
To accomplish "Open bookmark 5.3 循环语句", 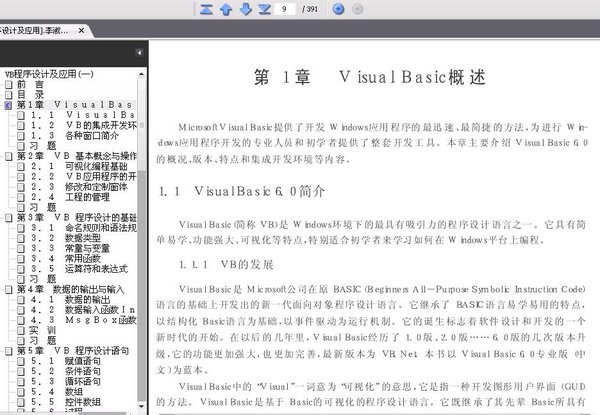I will point(65,381).
